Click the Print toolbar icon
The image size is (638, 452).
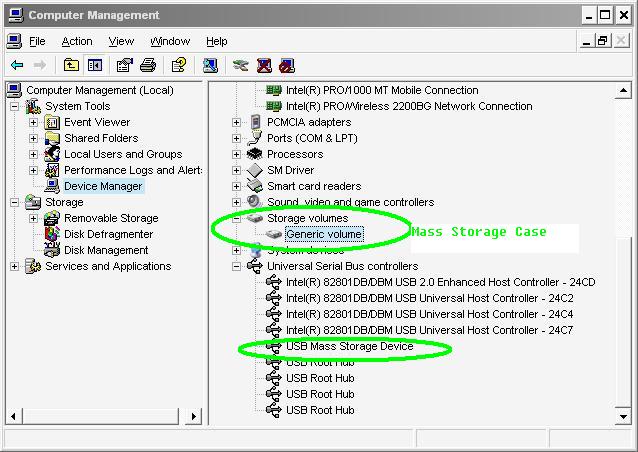coord(148,65)
